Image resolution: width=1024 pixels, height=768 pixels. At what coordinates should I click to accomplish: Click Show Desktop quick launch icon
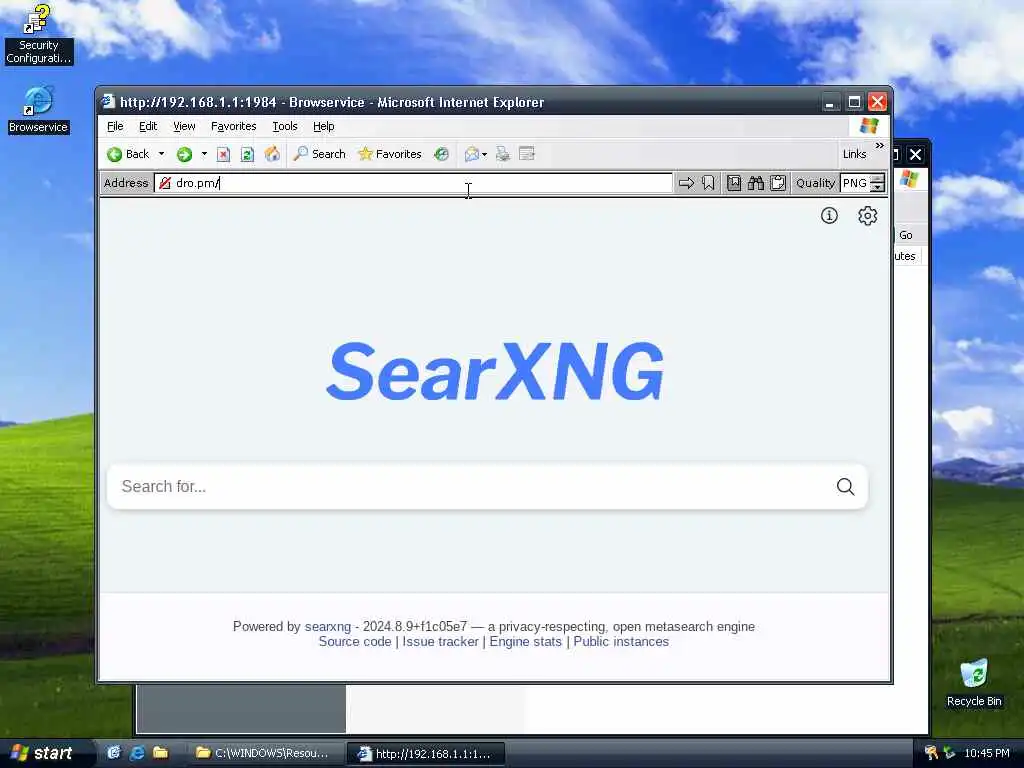[x=114, y=753]
